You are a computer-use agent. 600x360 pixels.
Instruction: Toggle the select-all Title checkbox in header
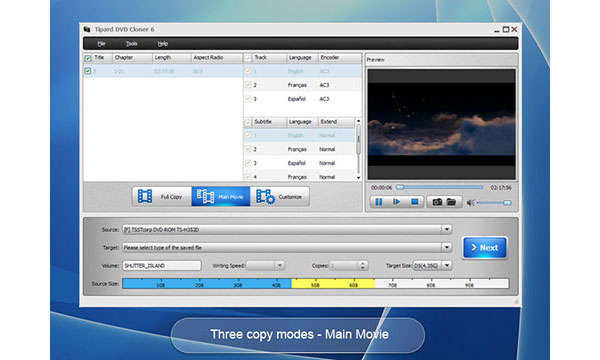(x=88, y=58)
